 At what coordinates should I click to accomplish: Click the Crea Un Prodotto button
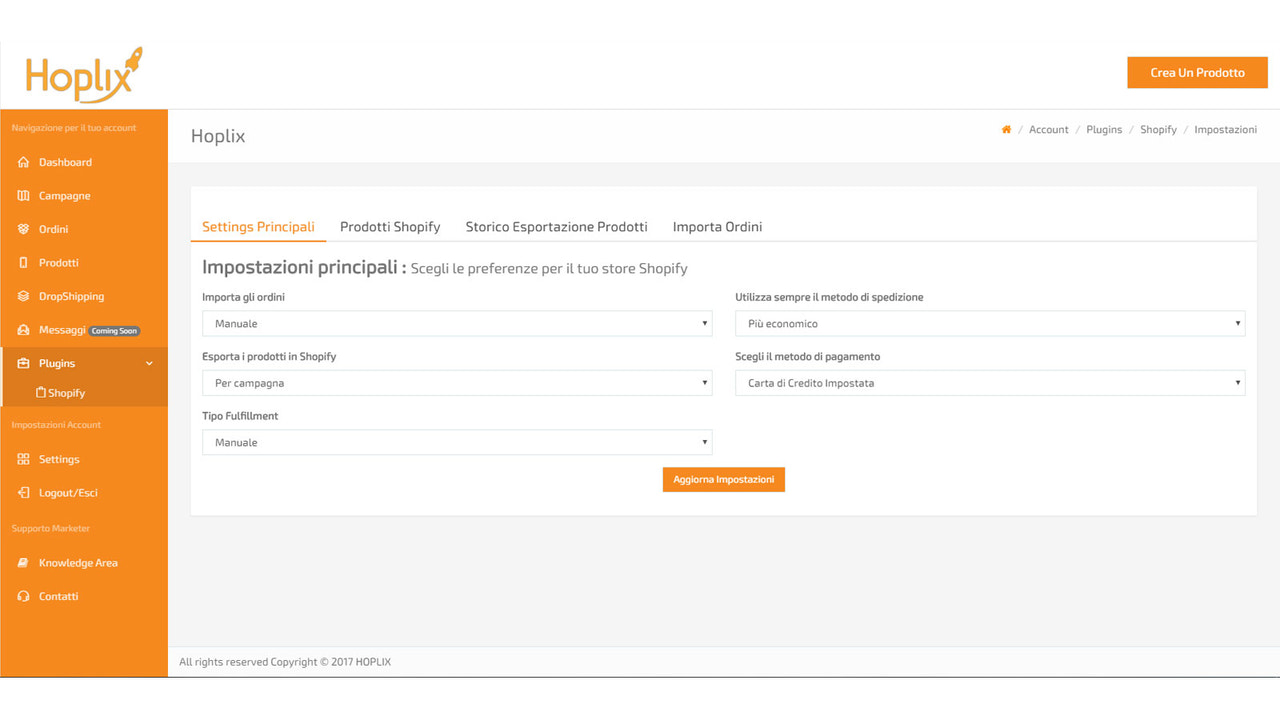pos(1197,72)
